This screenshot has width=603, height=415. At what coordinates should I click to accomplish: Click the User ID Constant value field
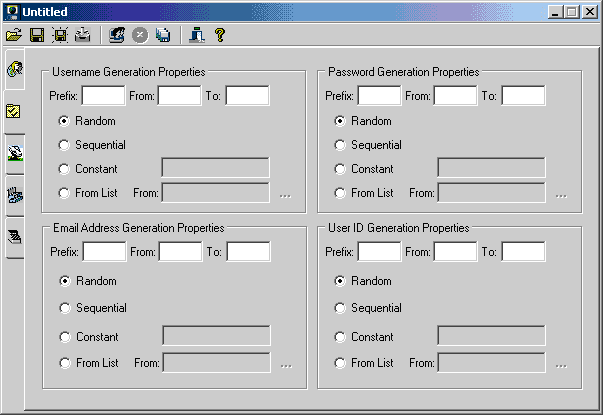coord(491,335)
